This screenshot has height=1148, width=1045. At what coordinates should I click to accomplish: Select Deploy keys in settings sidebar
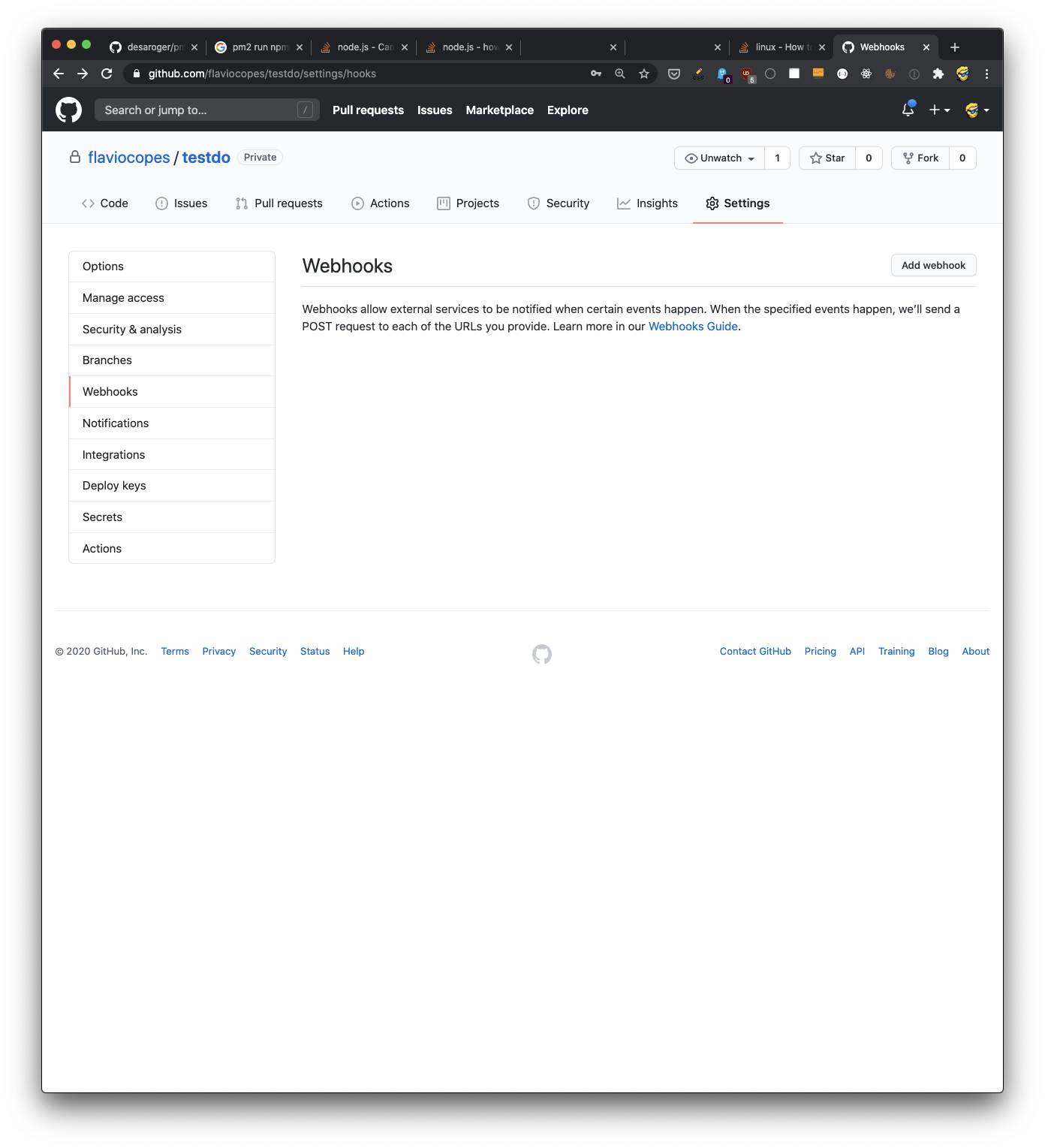[x=114, y=486]
